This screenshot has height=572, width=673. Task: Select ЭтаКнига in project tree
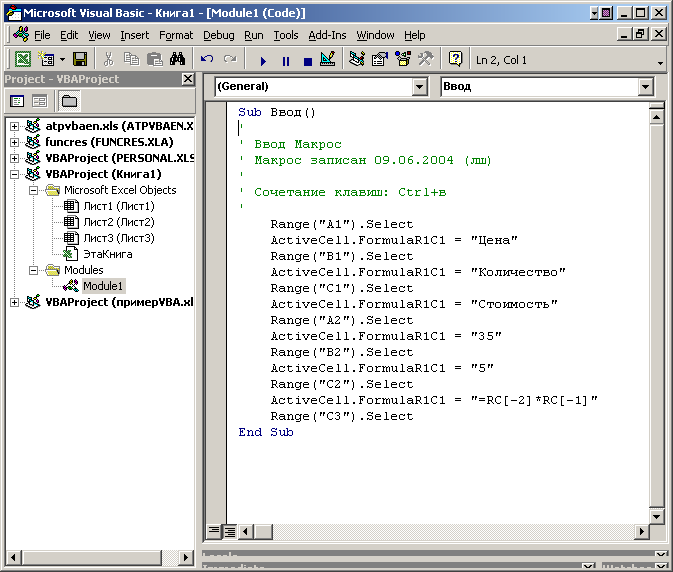click(x=107, y=254)
